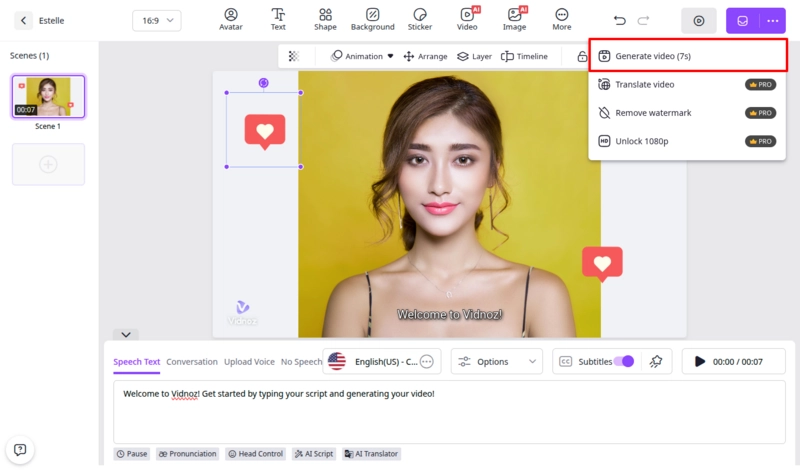Redo the last action
Screen dimensions: 800x470
[643, 20]
